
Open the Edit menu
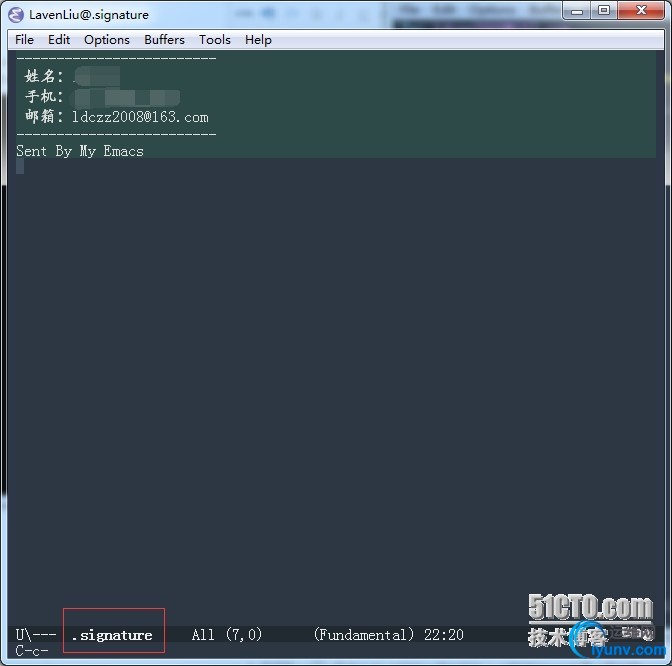tap(59, 40)
